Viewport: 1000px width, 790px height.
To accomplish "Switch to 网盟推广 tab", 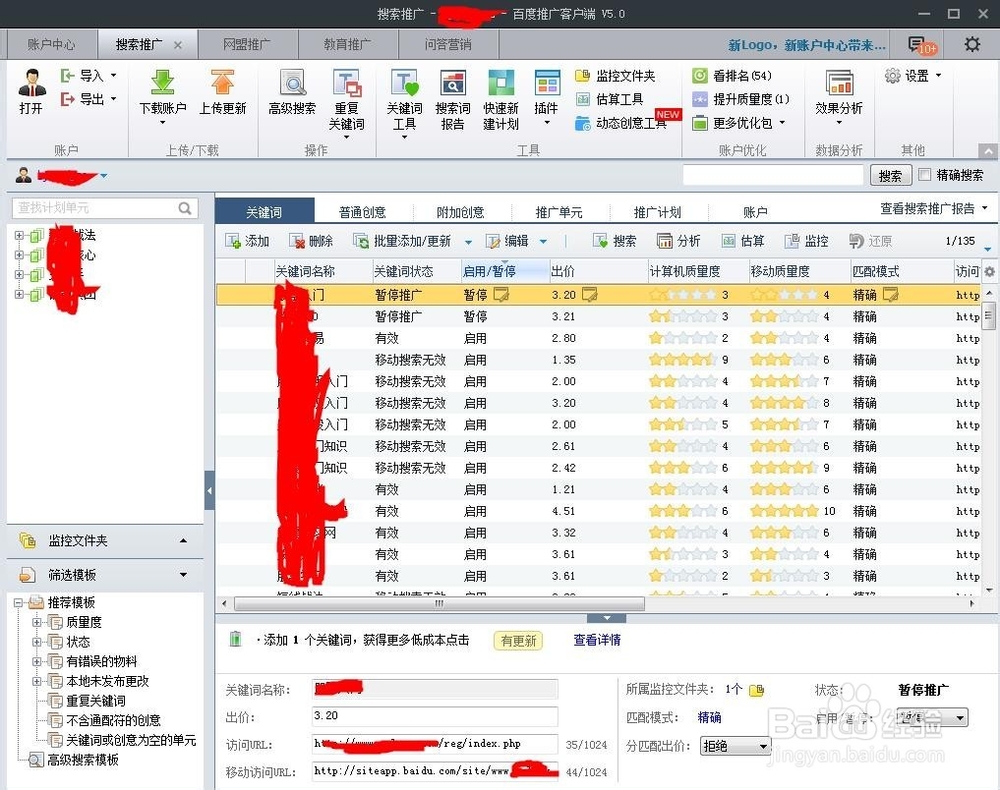I will click(247, 45).
